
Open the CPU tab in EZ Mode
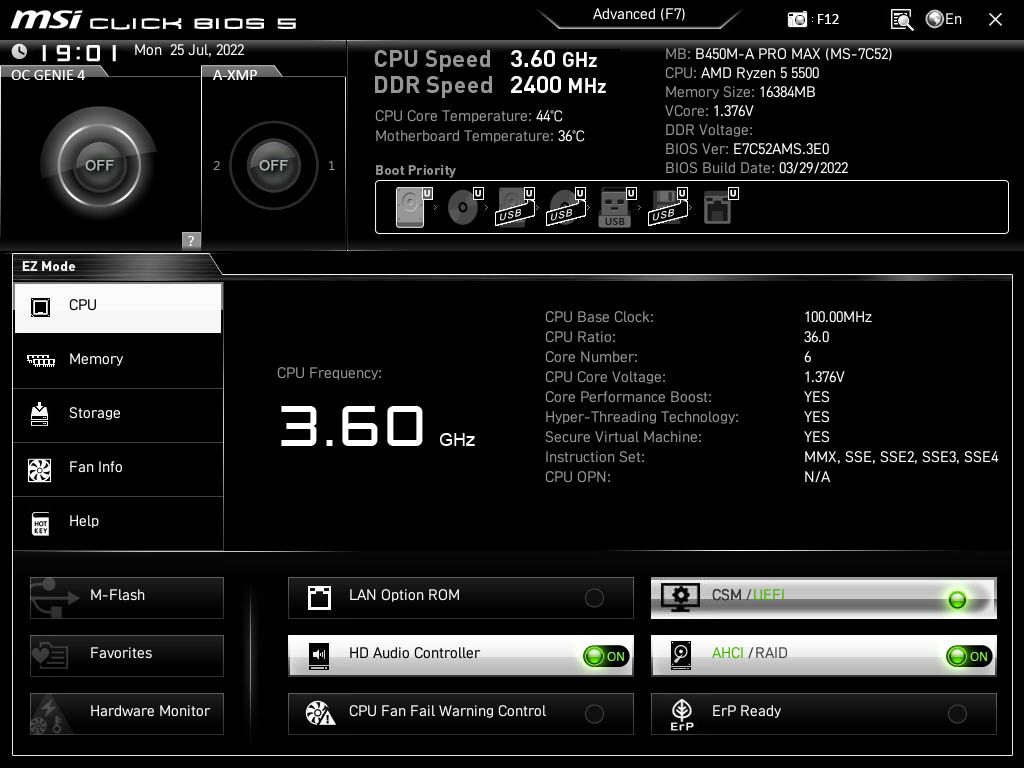pos(118,307)
